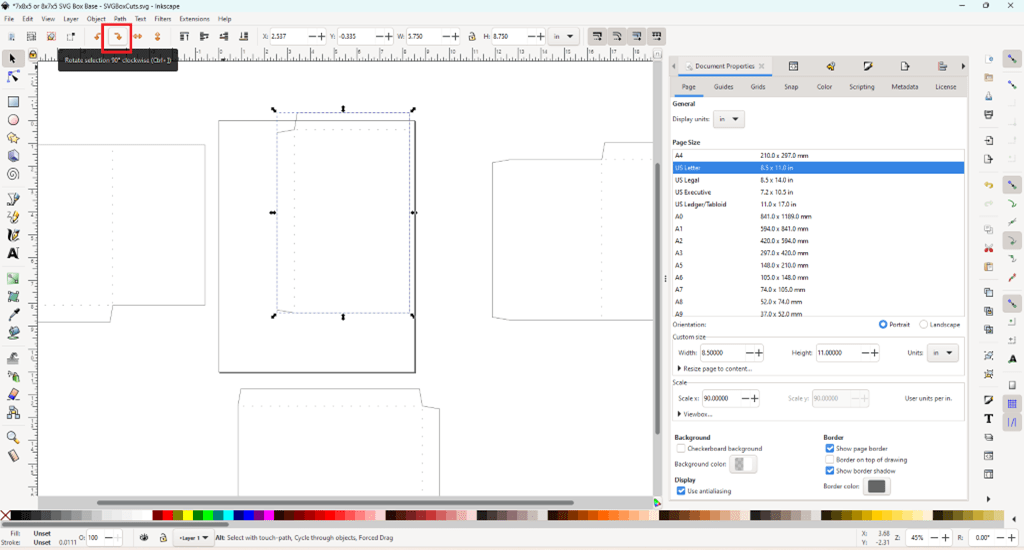Click the Border color swatch

click(876, 487)
